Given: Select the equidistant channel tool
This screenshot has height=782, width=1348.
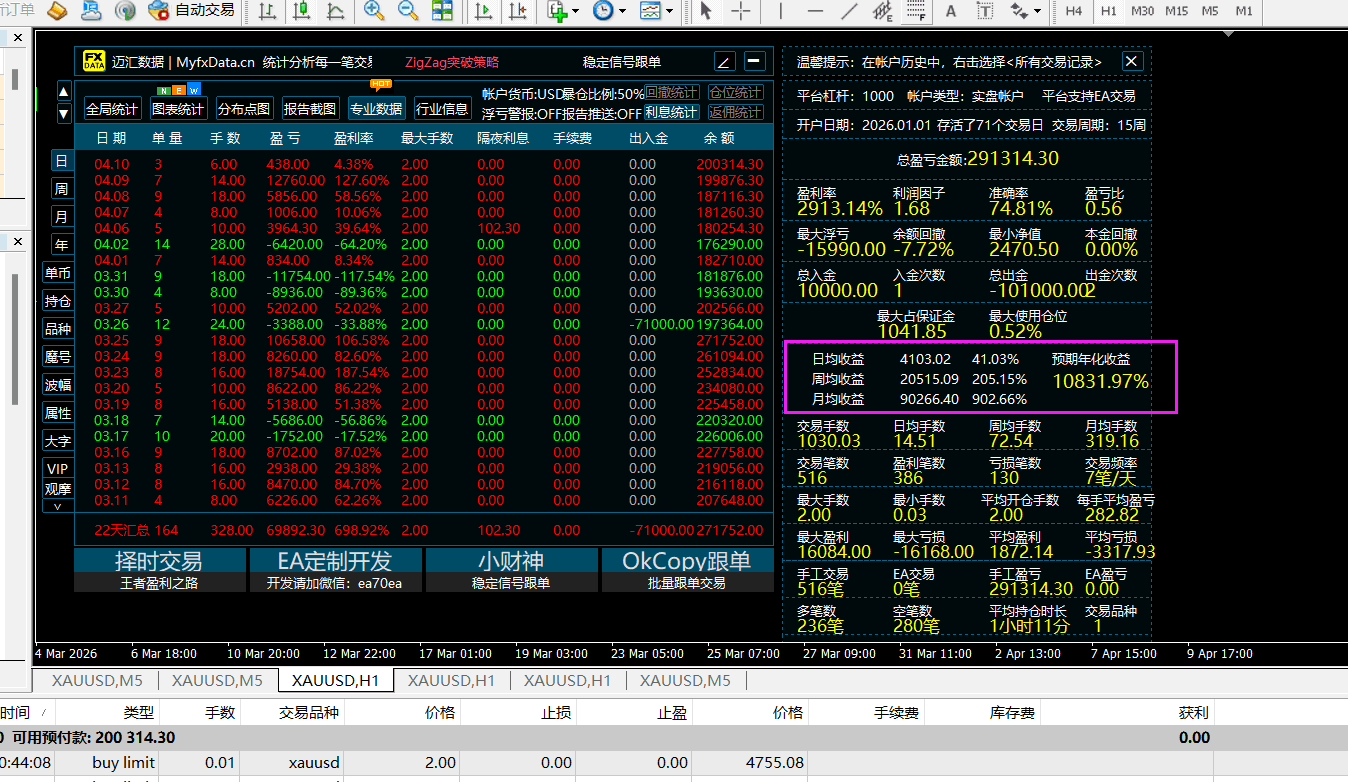Looking at the screenshot, I should point(883,11).
